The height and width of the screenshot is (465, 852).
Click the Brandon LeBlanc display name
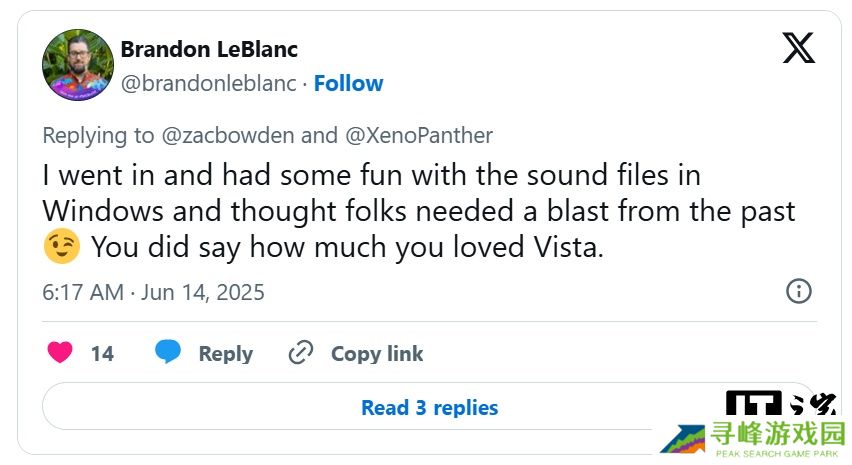209,49
